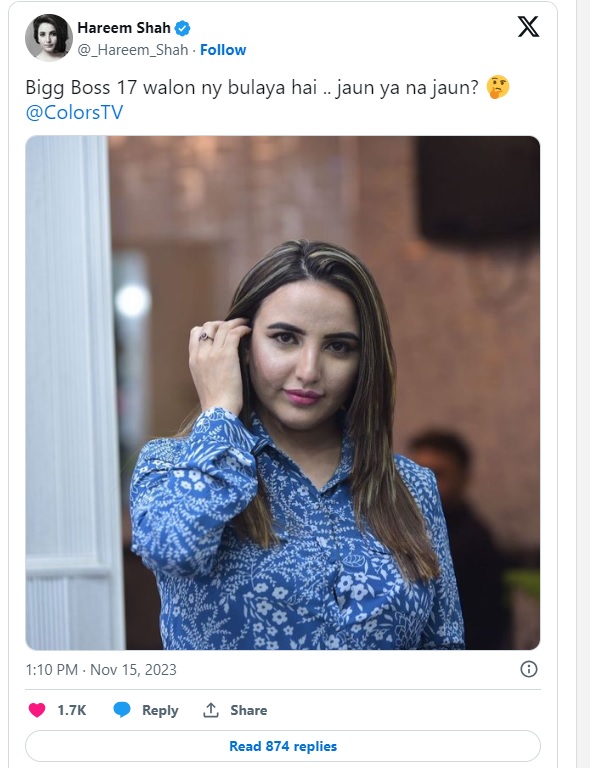Open the tweet's photo of woman in blue shirt
This screenshot has width=590, height=768.
click(283, 393)
